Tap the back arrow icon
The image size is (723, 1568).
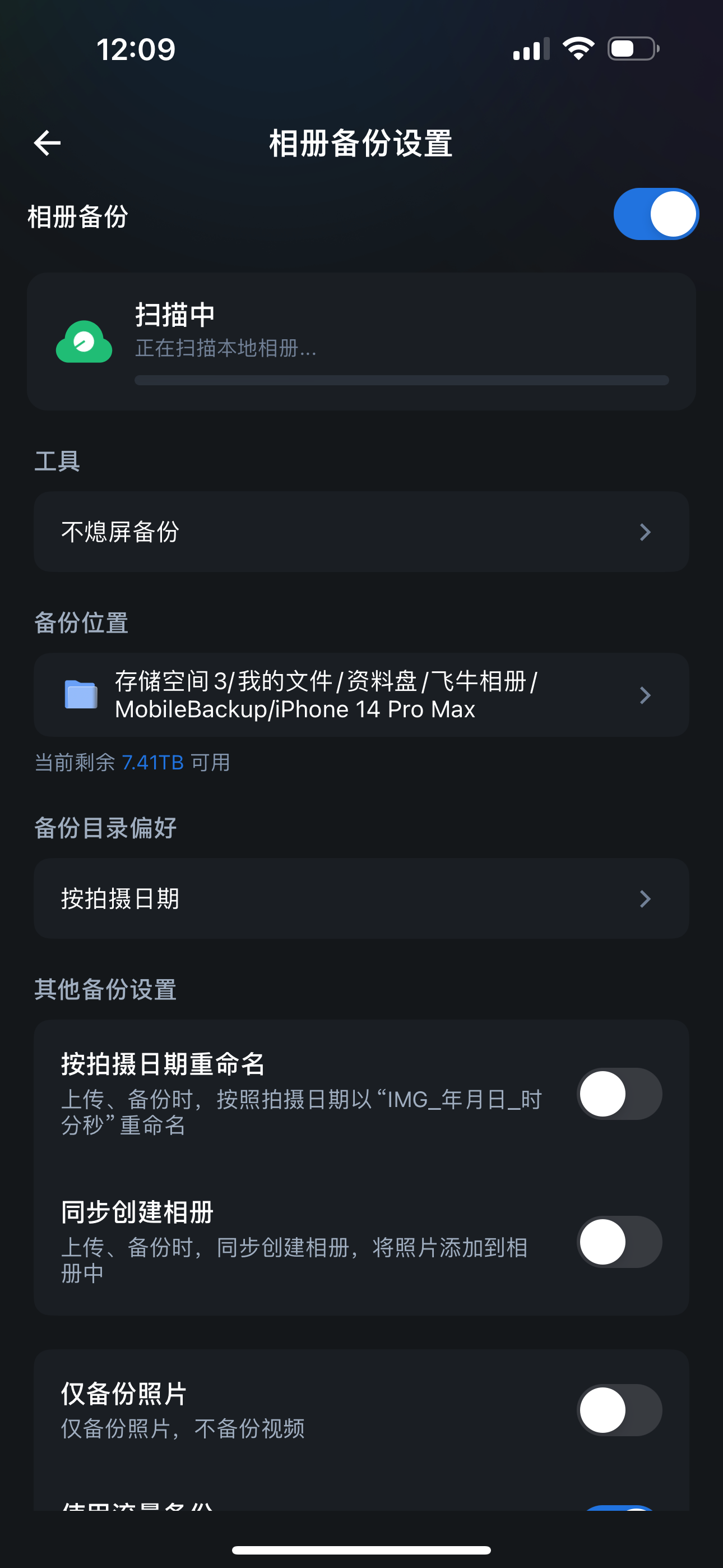pyautogui.click(x=48, y=143)
